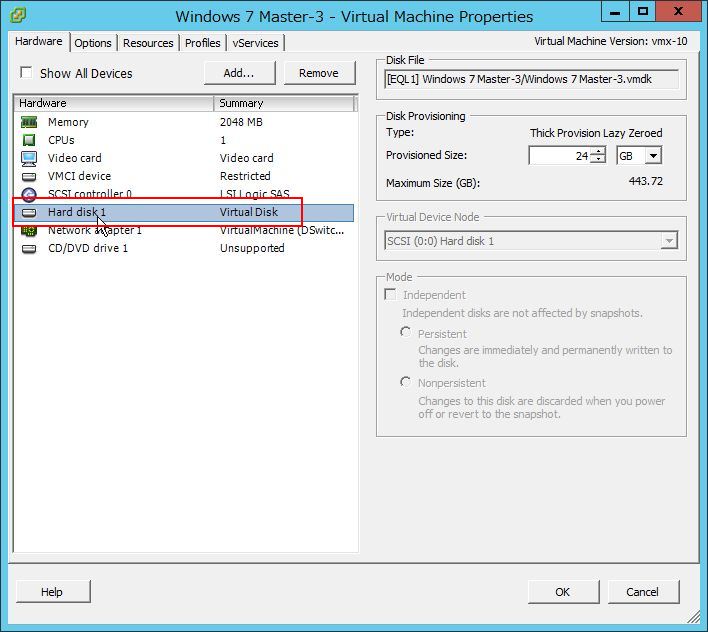This screenshot has width=708, height=632.
Task: Click the Memory chip icon
Action: point(29,122)
